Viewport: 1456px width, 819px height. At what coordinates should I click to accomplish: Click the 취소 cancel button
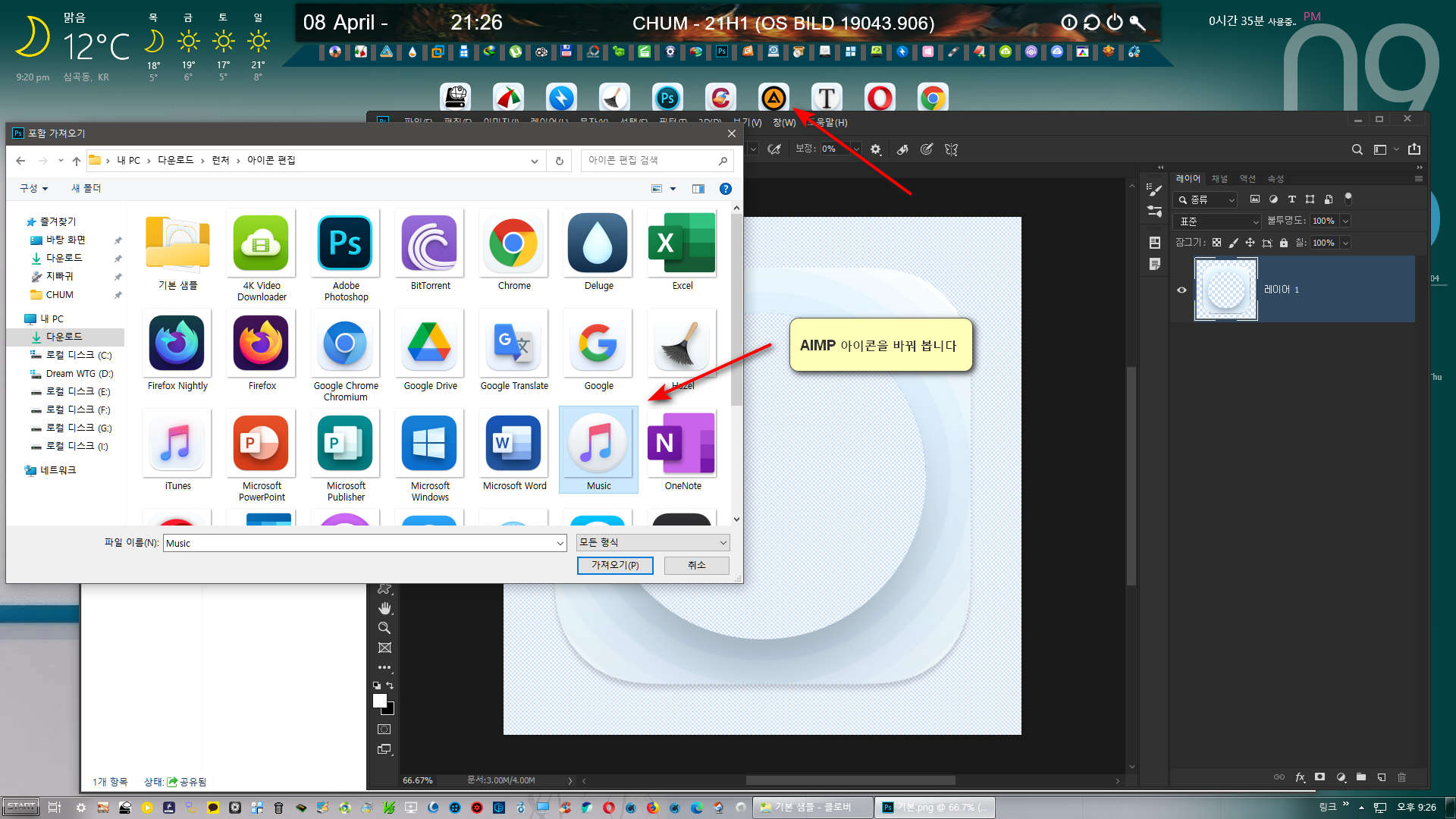click(x=697, y=565)
